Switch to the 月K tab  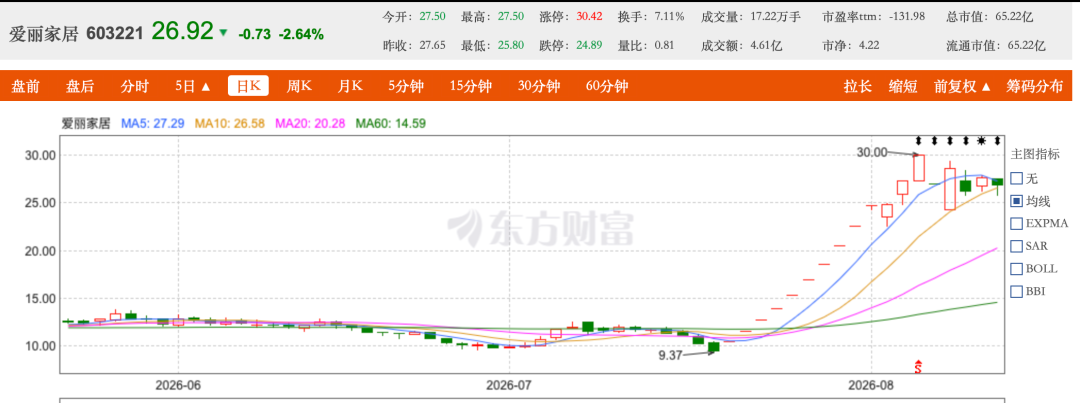point(350,86)
